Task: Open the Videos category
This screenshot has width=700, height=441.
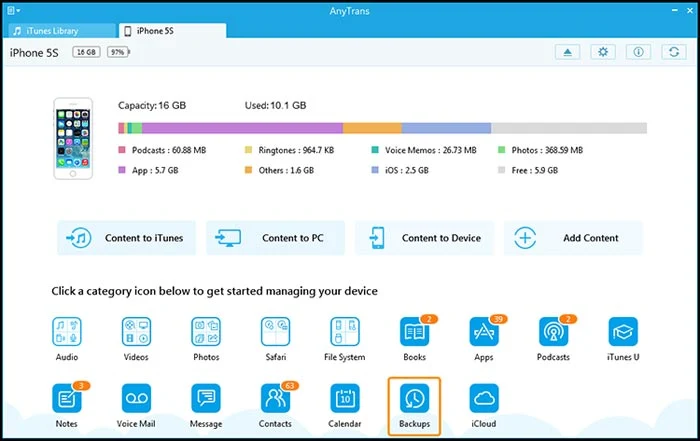Action: click(x=136, y=332)
